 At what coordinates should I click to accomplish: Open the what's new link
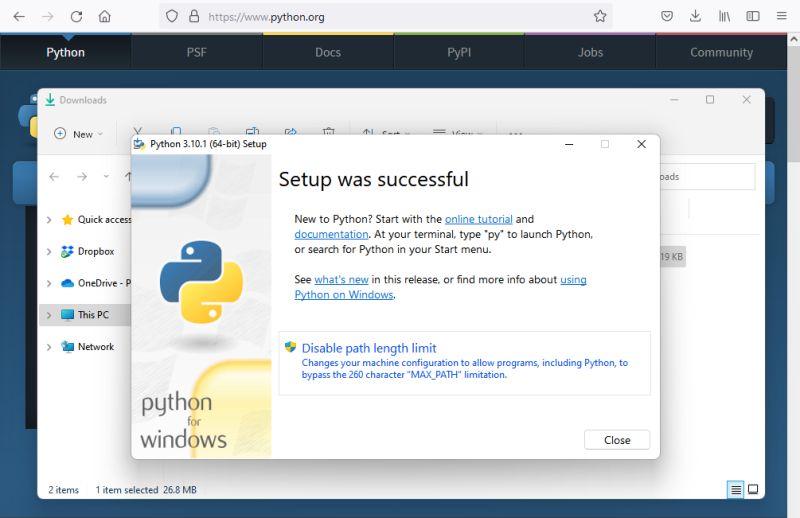pos(341,280)
